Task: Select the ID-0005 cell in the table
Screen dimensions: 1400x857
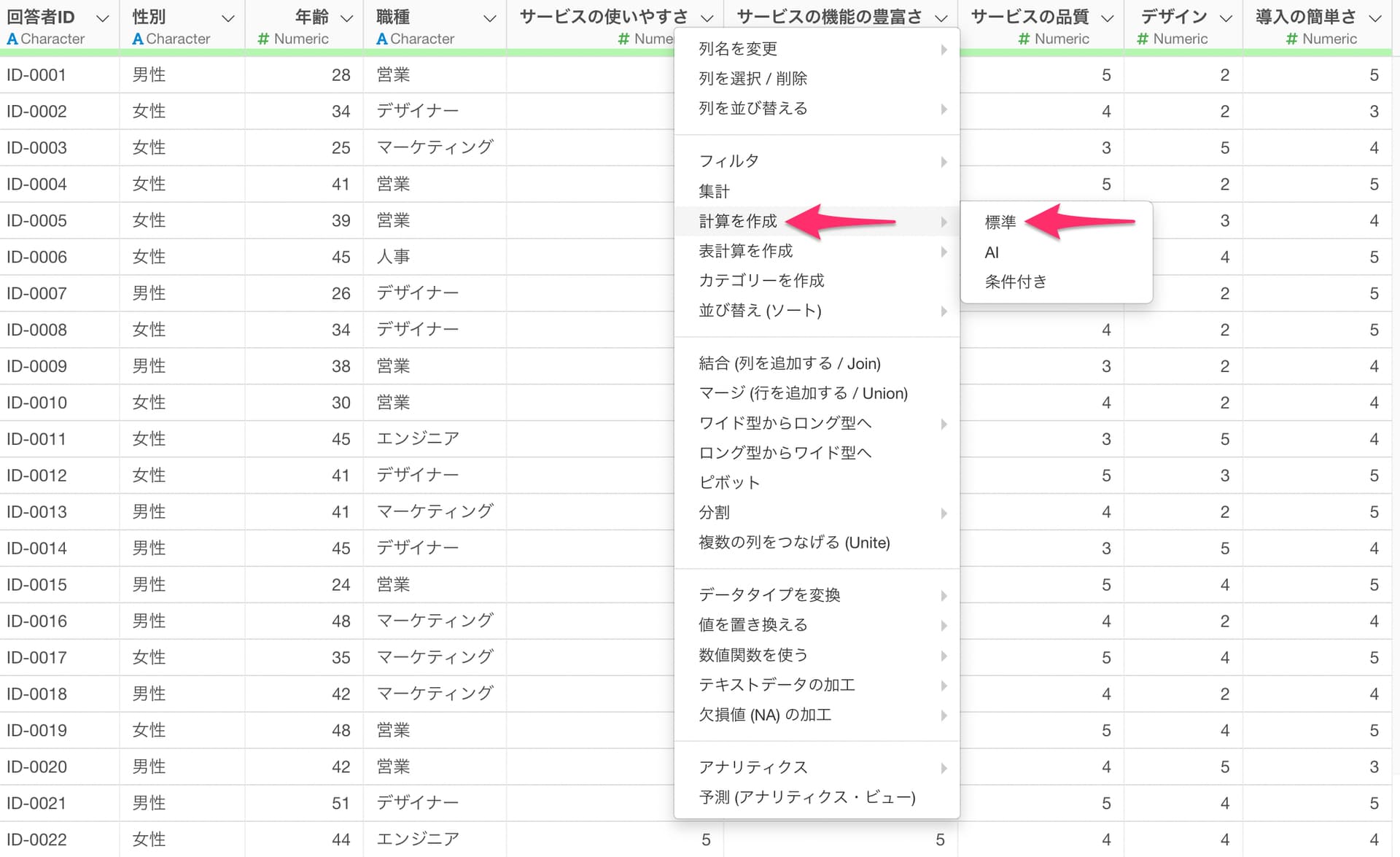Action: click(36, 221)
